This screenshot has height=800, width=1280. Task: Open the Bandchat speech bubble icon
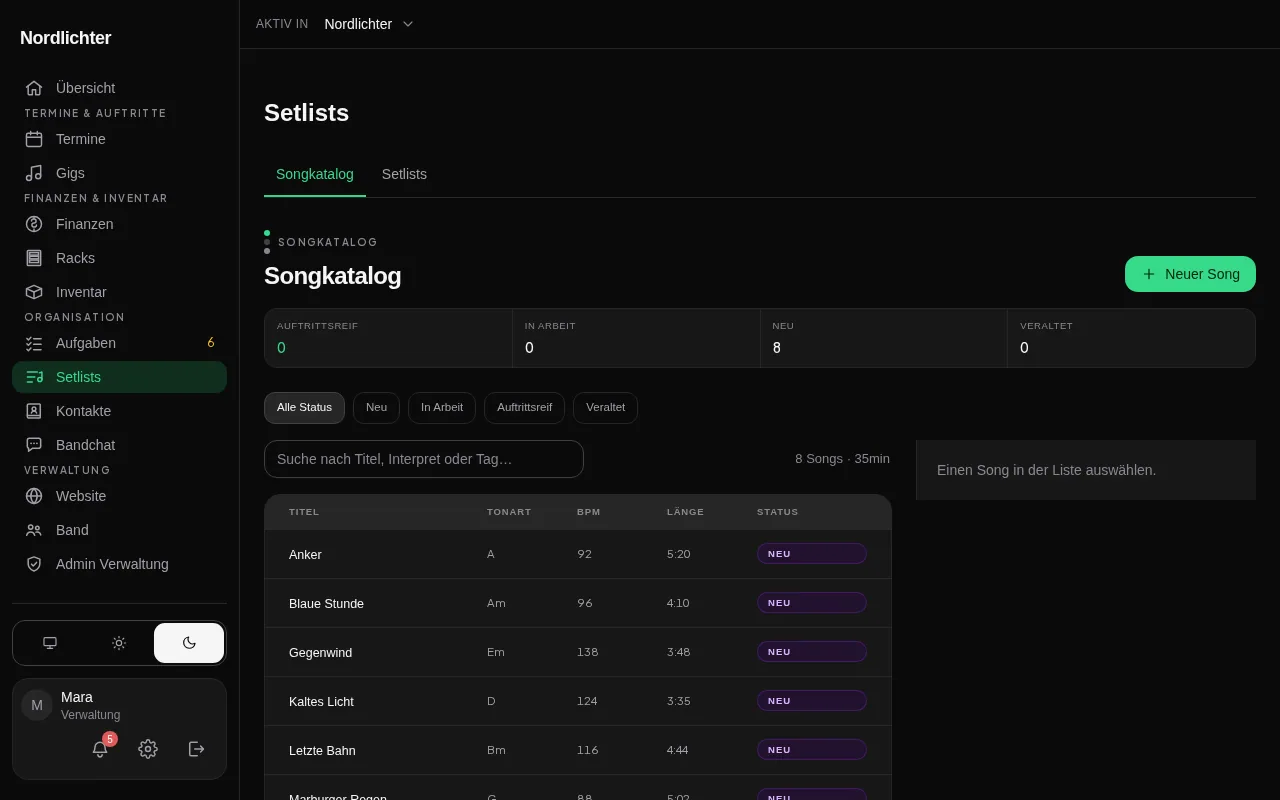coord(34,445)
